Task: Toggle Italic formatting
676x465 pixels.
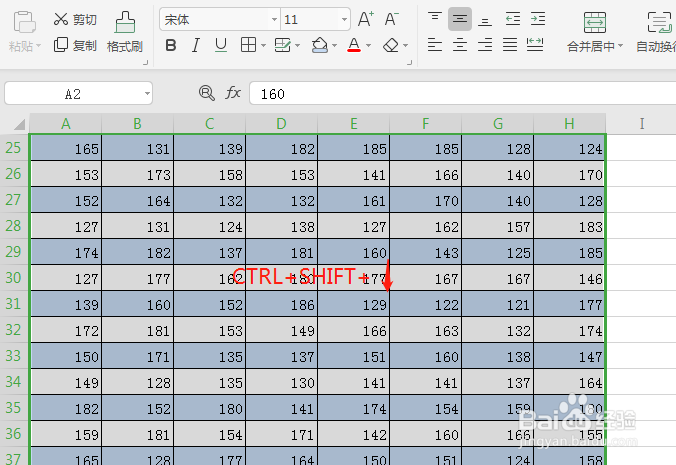Action: point(196,45)
